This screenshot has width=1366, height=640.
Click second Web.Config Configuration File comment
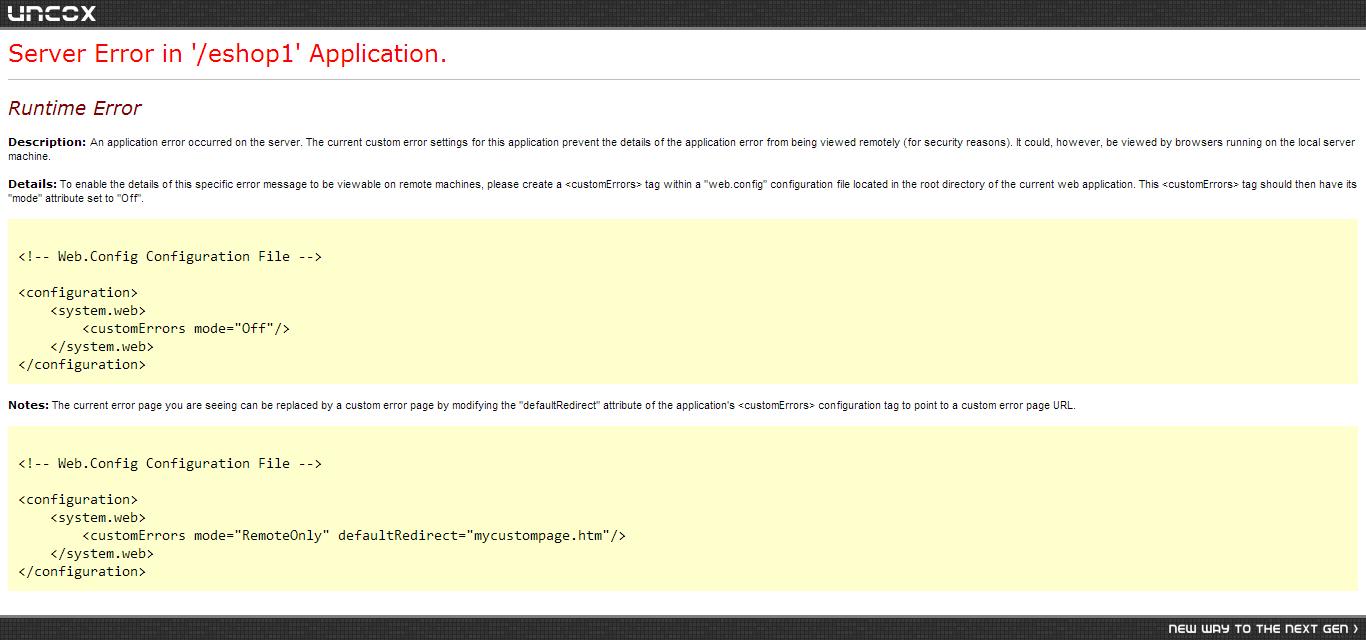[x=170, y=463]
